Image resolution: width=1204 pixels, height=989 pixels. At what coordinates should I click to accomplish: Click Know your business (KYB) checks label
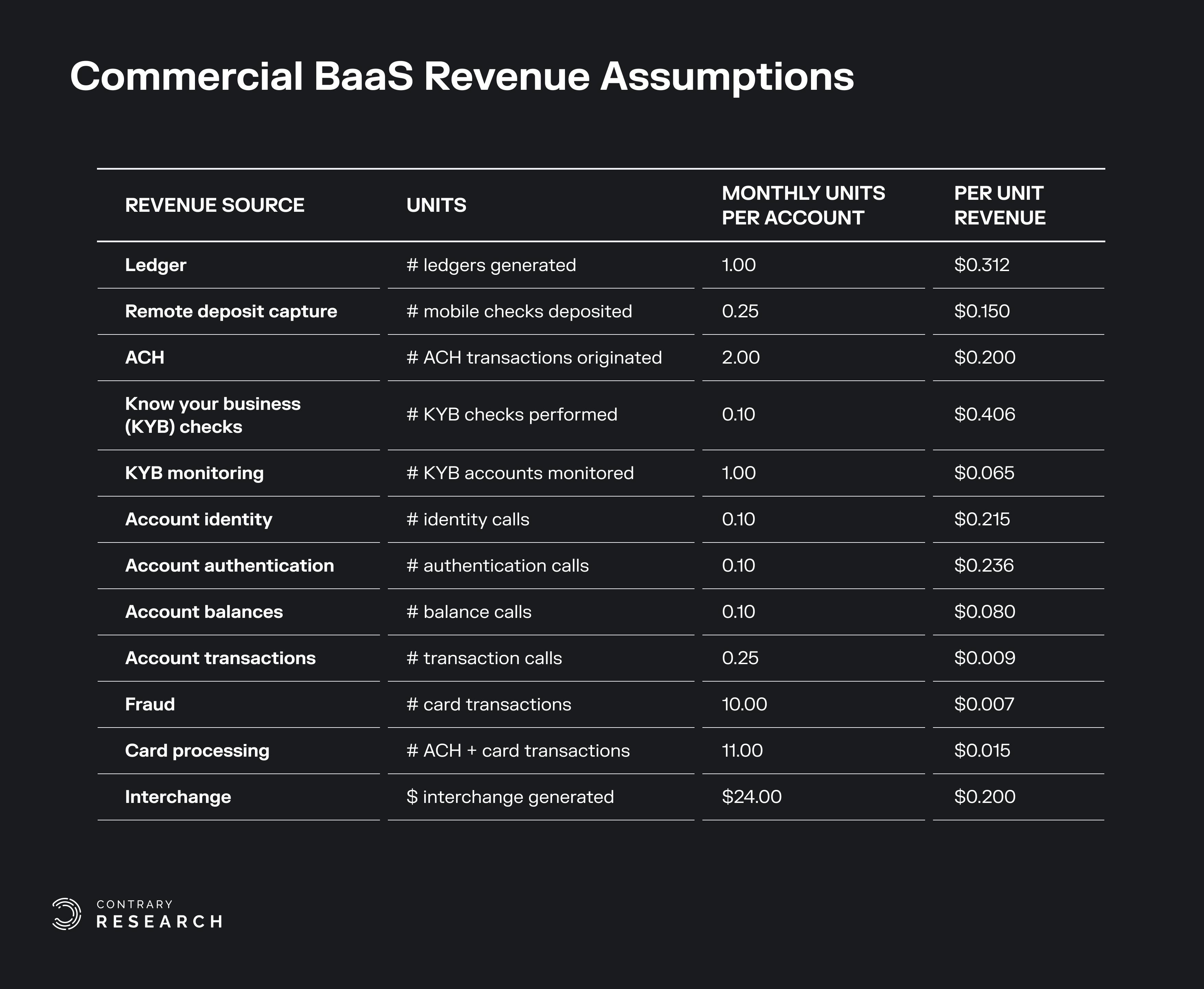click(212, 415)
